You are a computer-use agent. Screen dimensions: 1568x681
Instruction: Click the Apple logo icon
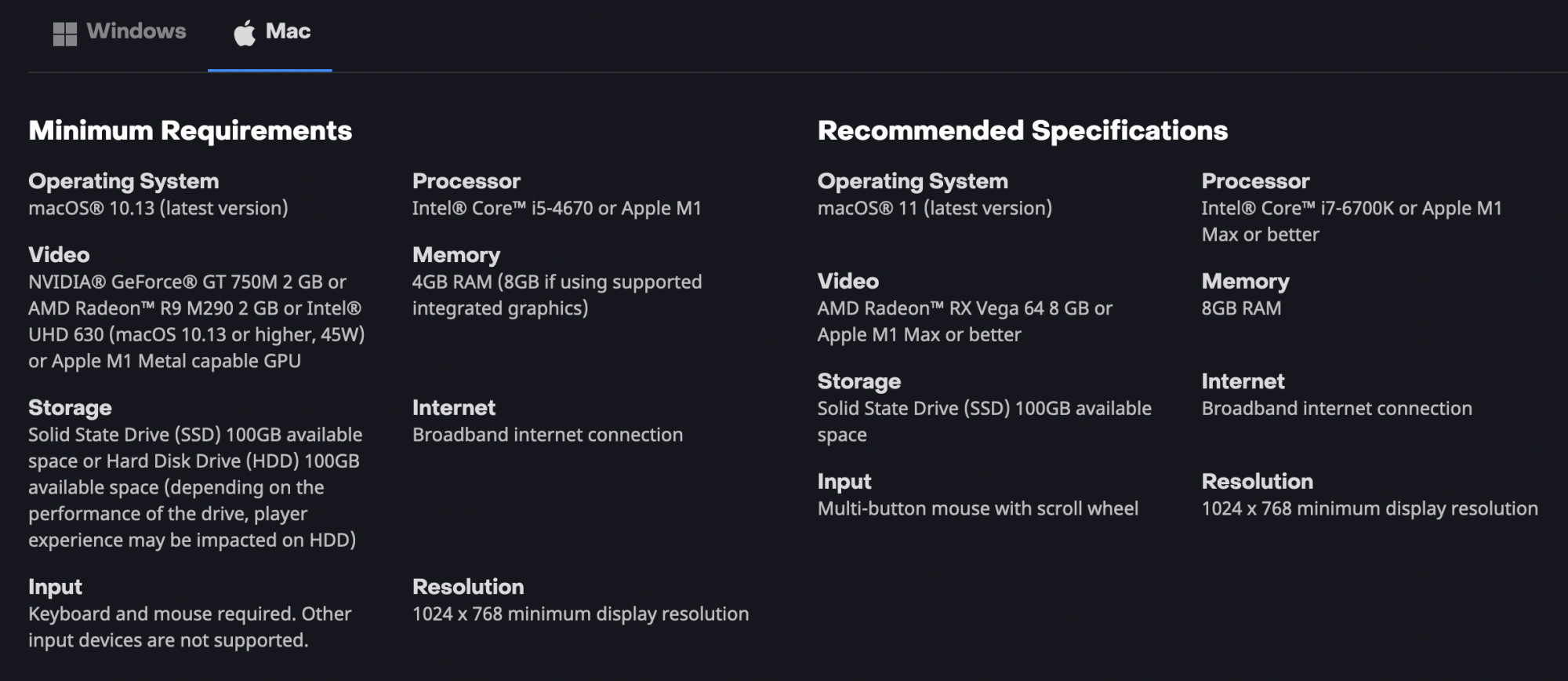(245, 33)
